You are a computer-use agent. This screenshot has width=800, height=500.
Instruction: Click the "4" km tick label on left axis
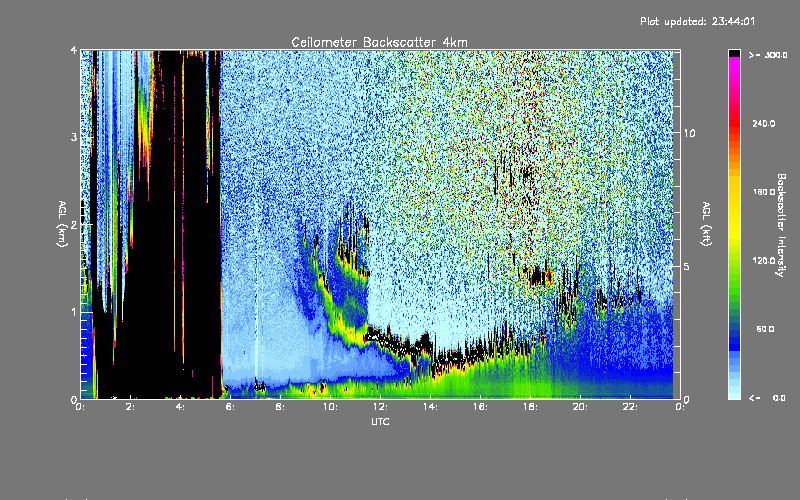(x=74, y=50)
